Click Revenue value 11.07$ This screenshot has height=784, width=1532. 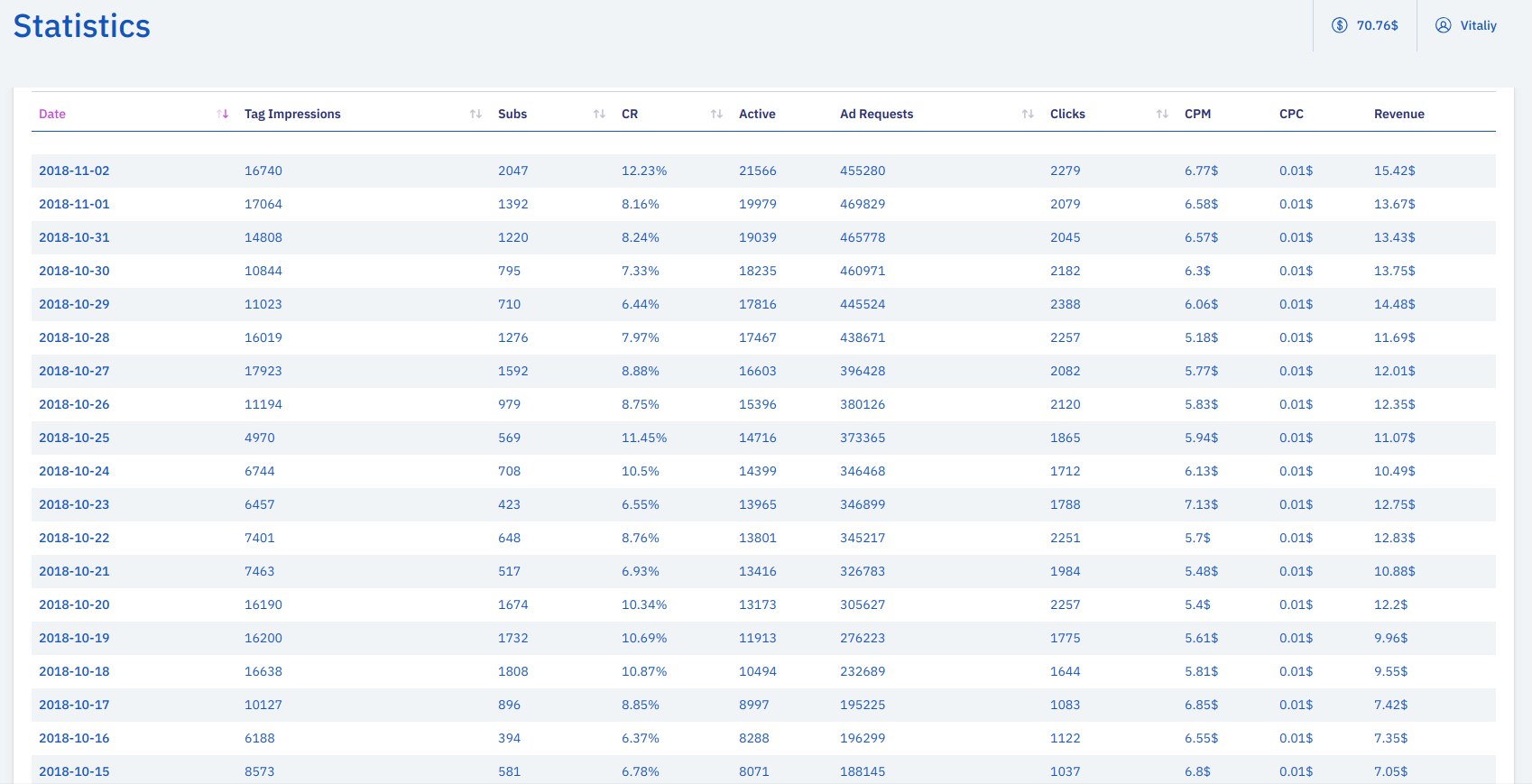1395,438
